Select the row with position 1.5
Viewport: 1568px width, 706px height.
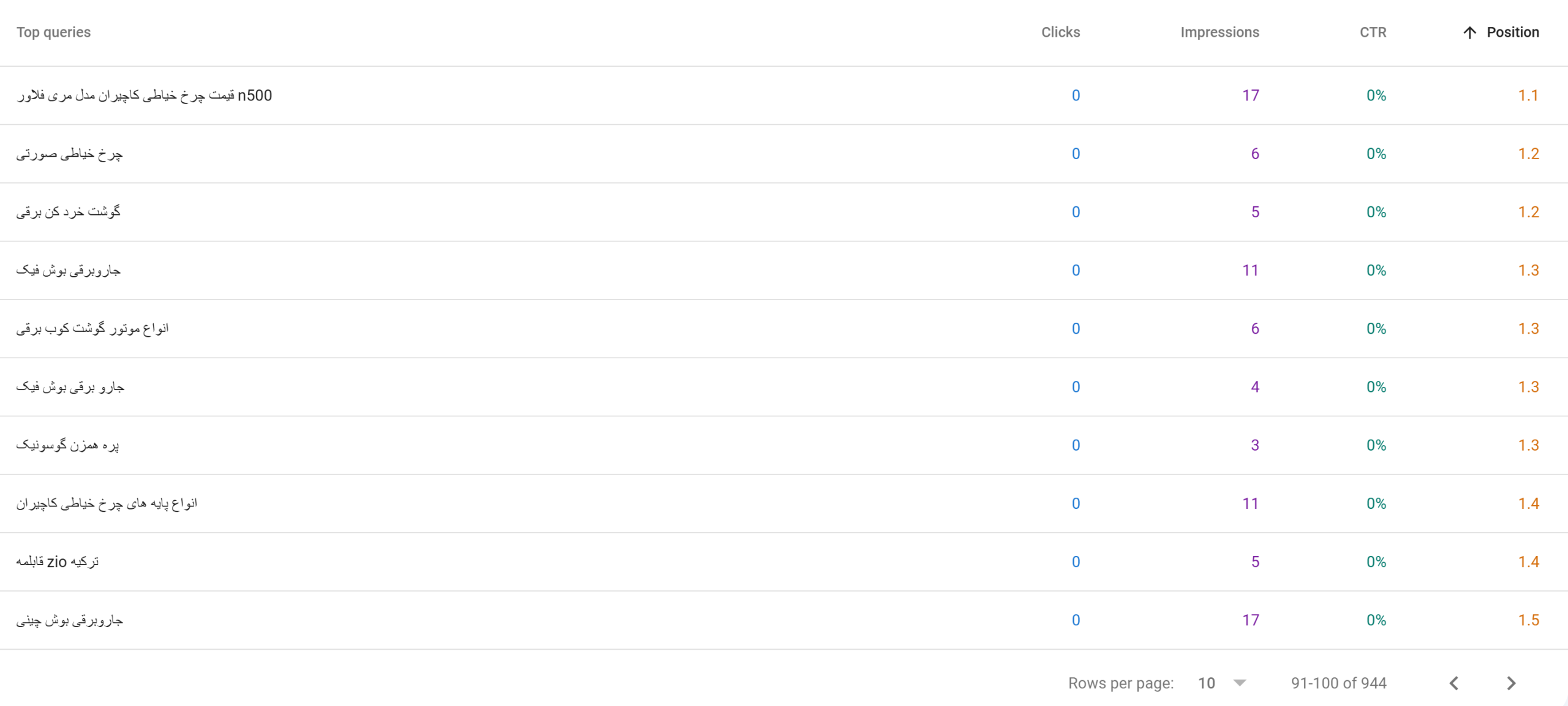(784, 620)
